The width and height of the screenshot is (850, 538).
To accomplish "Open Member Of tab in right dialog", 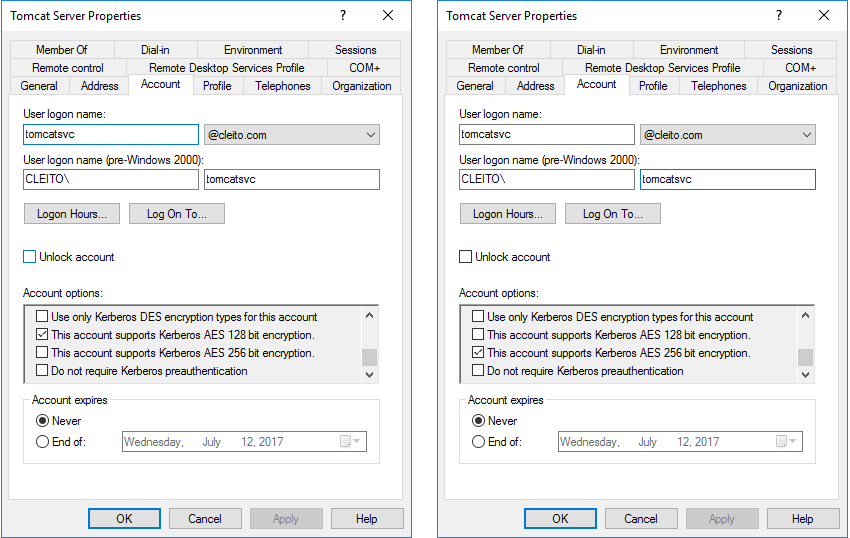I will pos(498,50).
